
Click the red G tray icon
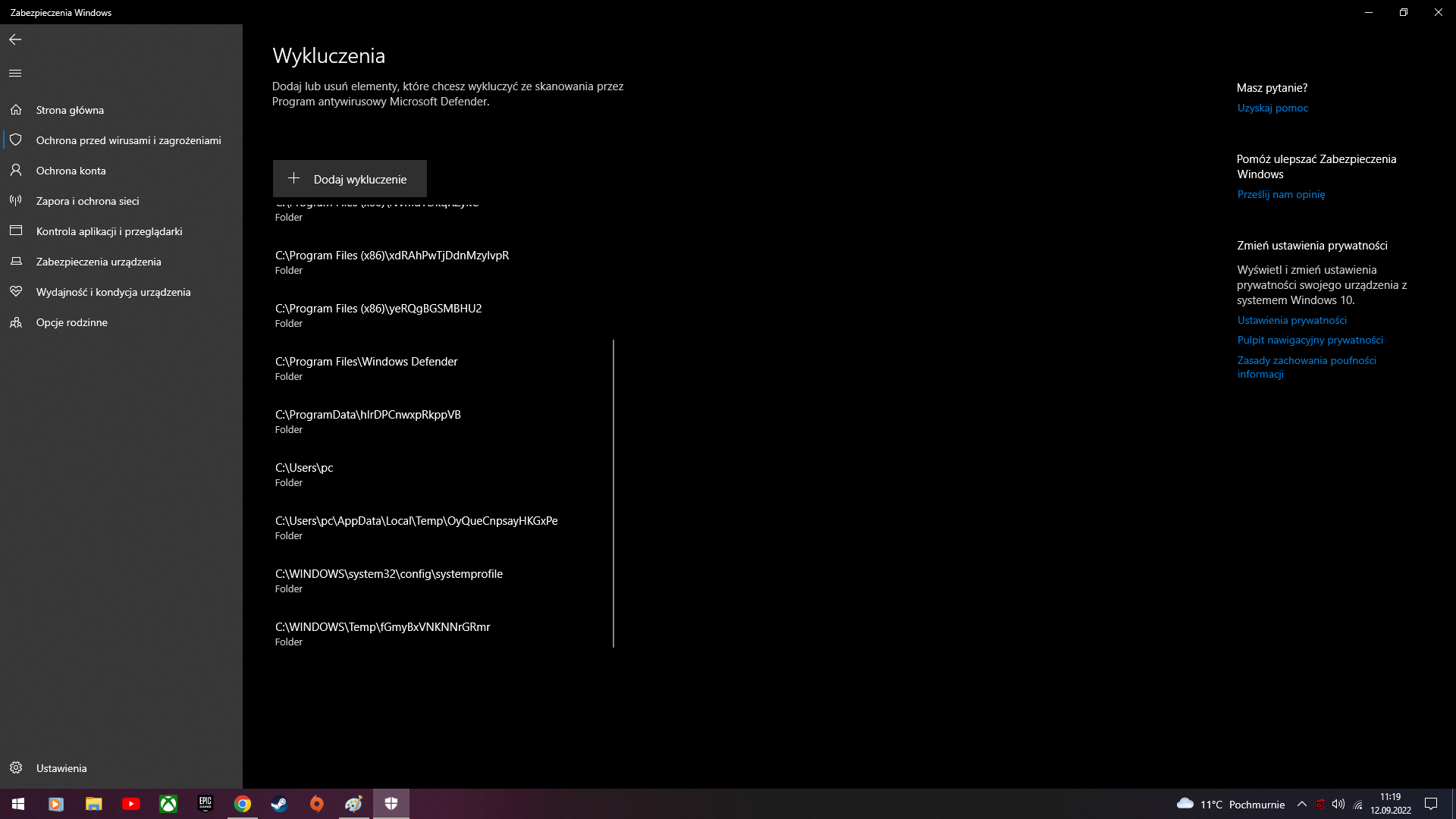[1320, 804]
